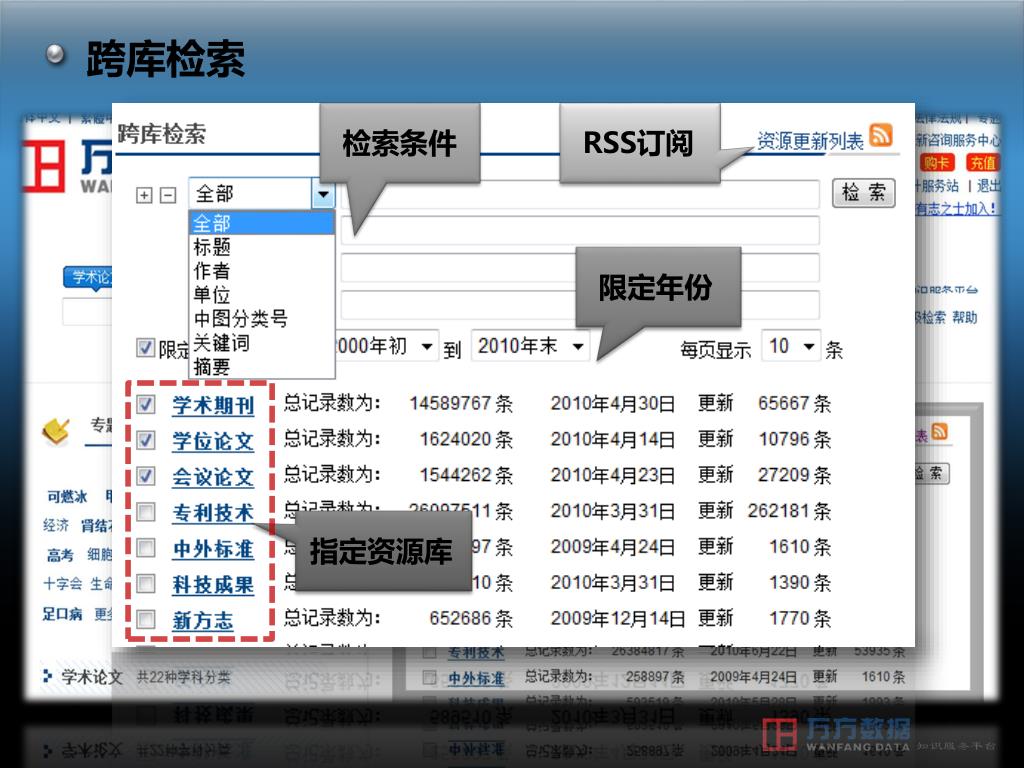This screenshot has width=1024, height=768.
Task: Open the 科技成果 database link
Action: (x=213, y=585)
